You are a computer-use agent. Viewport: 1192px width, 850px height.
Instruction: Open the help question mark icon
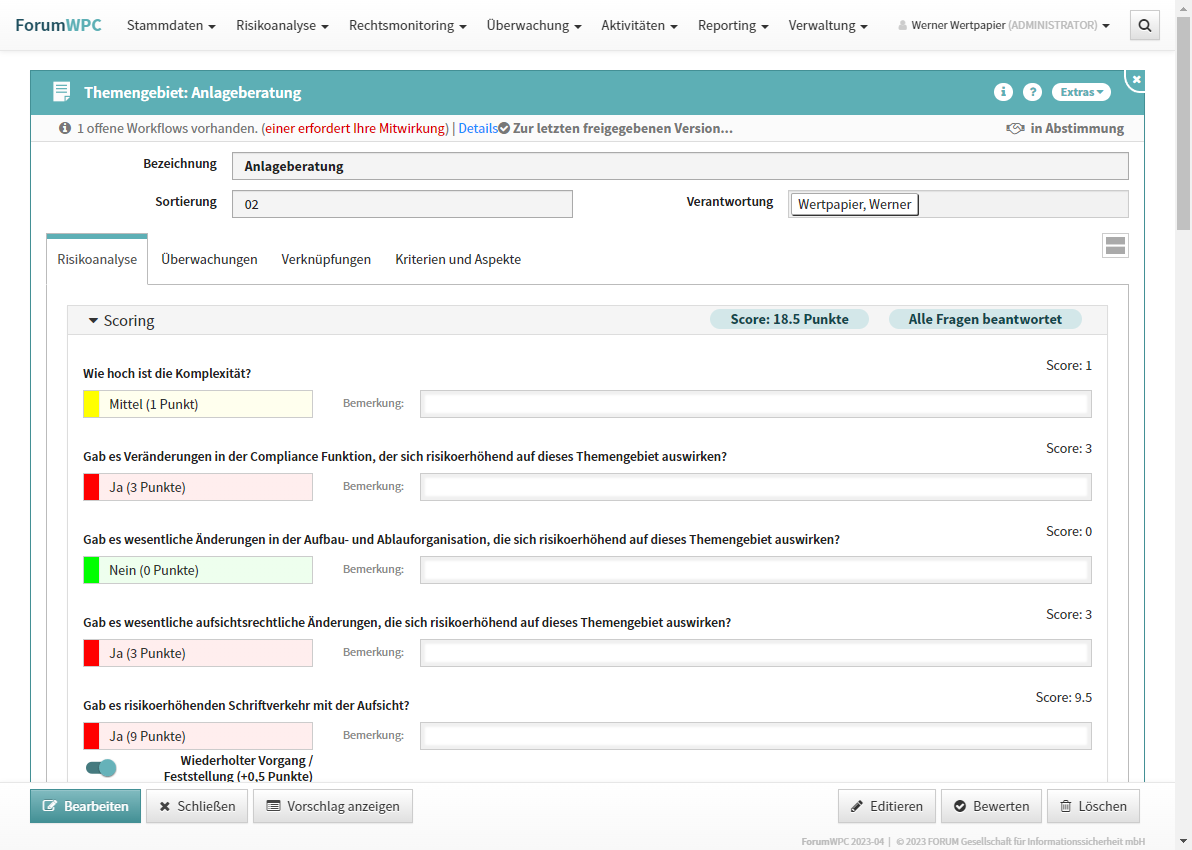[1033, 92]
